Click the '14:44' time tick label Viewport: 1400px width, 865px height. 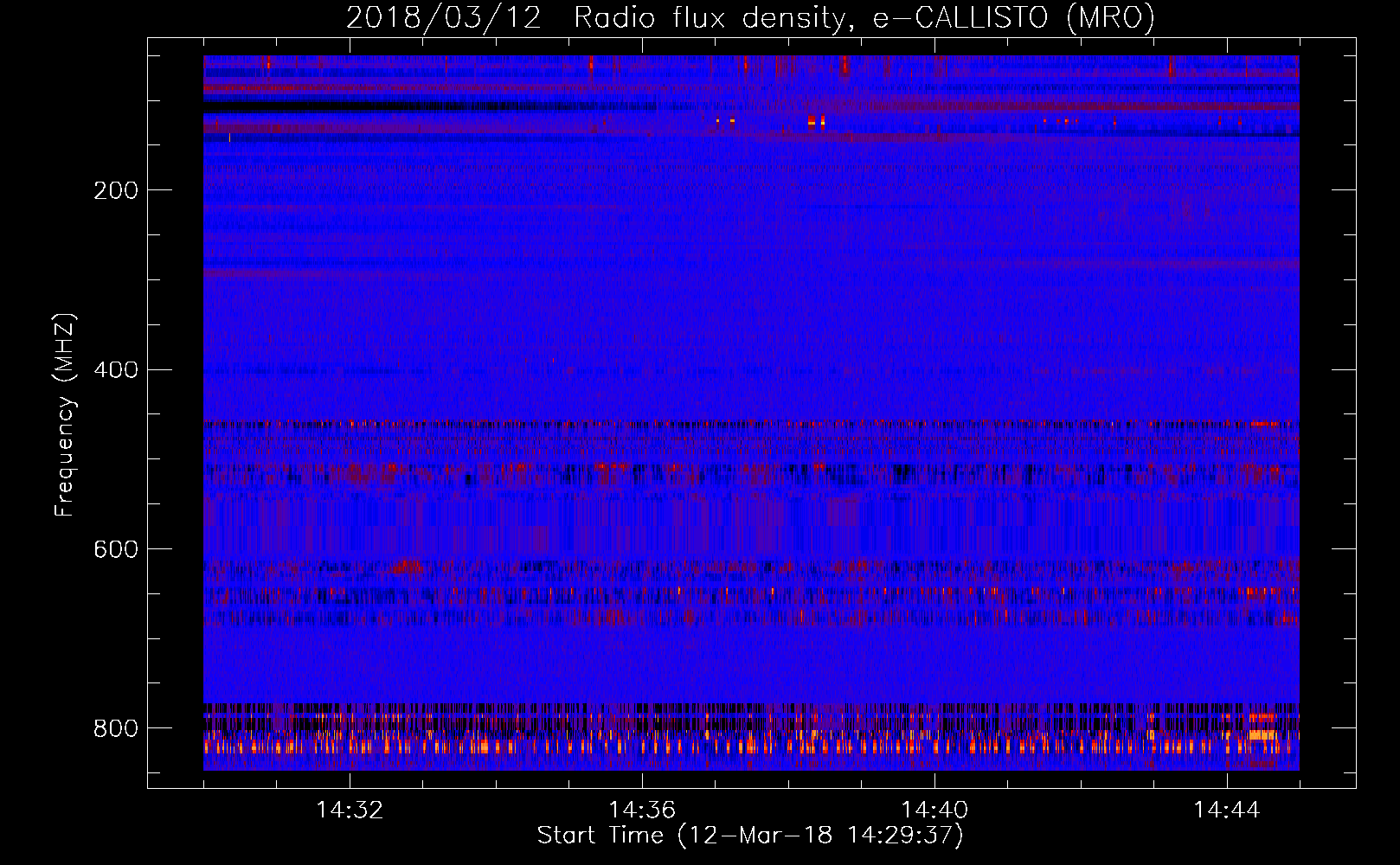(x=1227, y=811)
